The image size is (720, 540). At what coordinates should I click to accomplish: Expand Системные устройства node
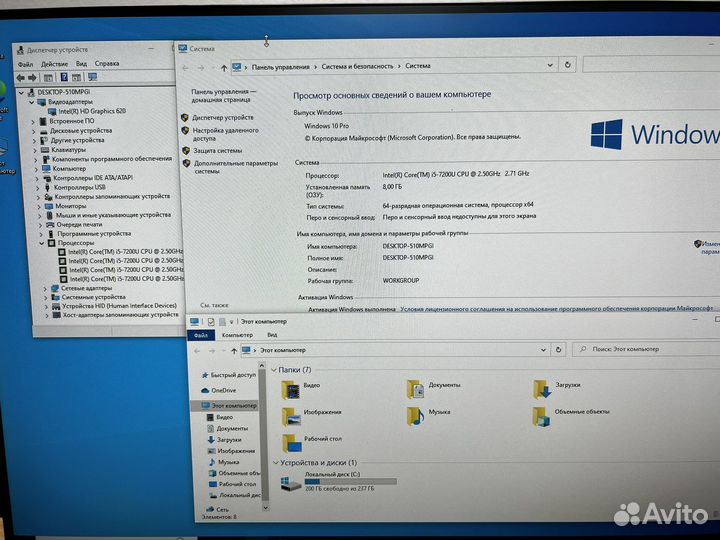coord(45,298)
